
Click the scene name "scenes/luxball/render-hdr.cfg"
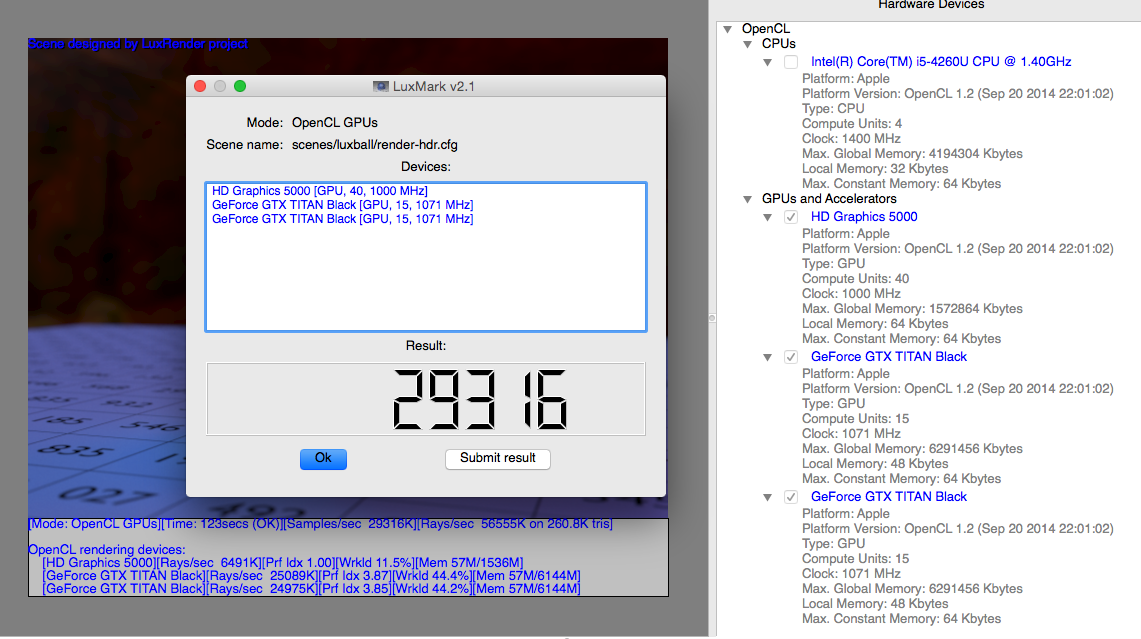(x=375, y=145)
